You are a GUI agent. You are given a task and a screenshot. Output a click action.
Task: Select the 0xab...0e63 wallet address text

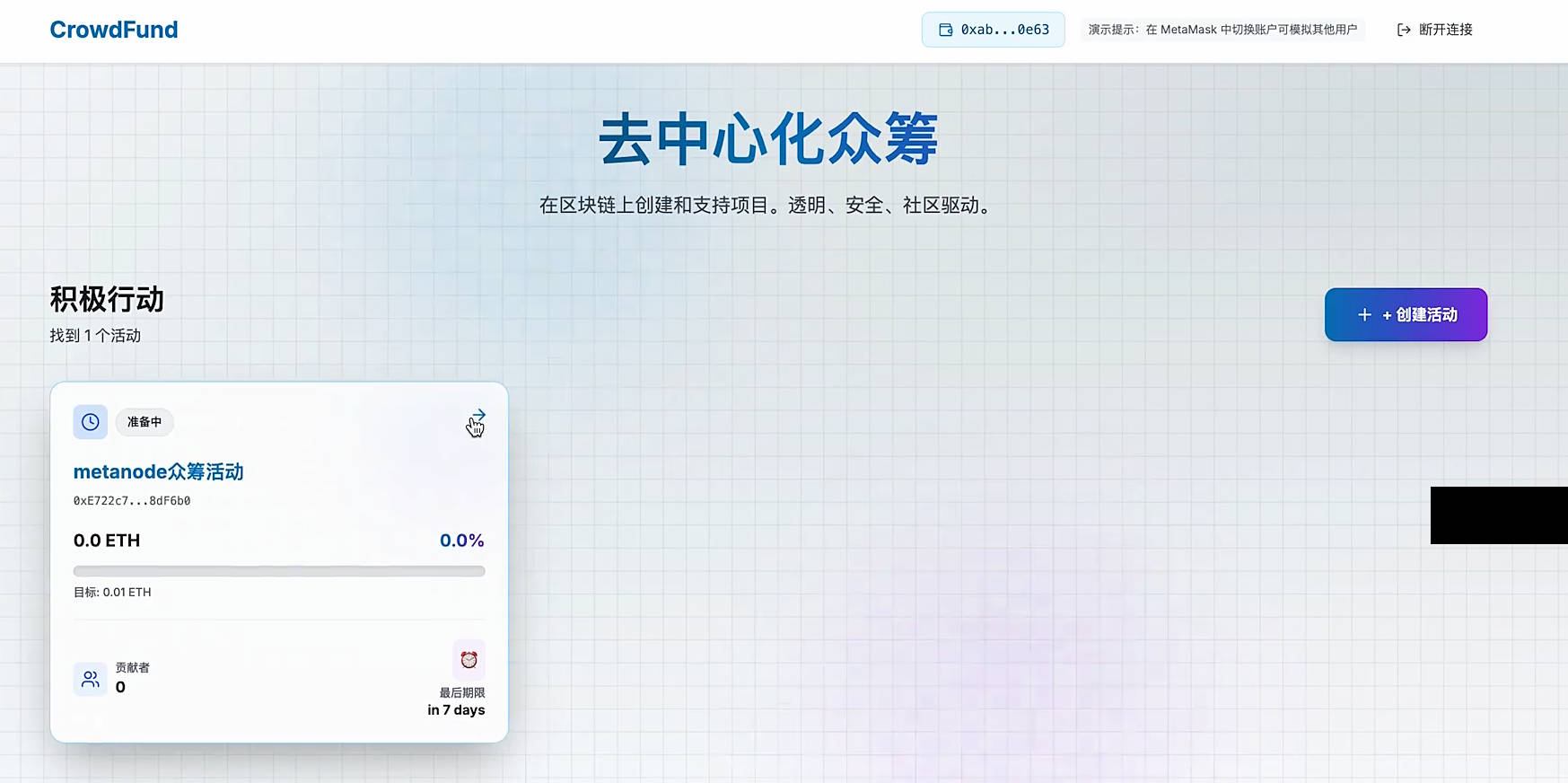pyautogui.click(x=1004, y=30)
